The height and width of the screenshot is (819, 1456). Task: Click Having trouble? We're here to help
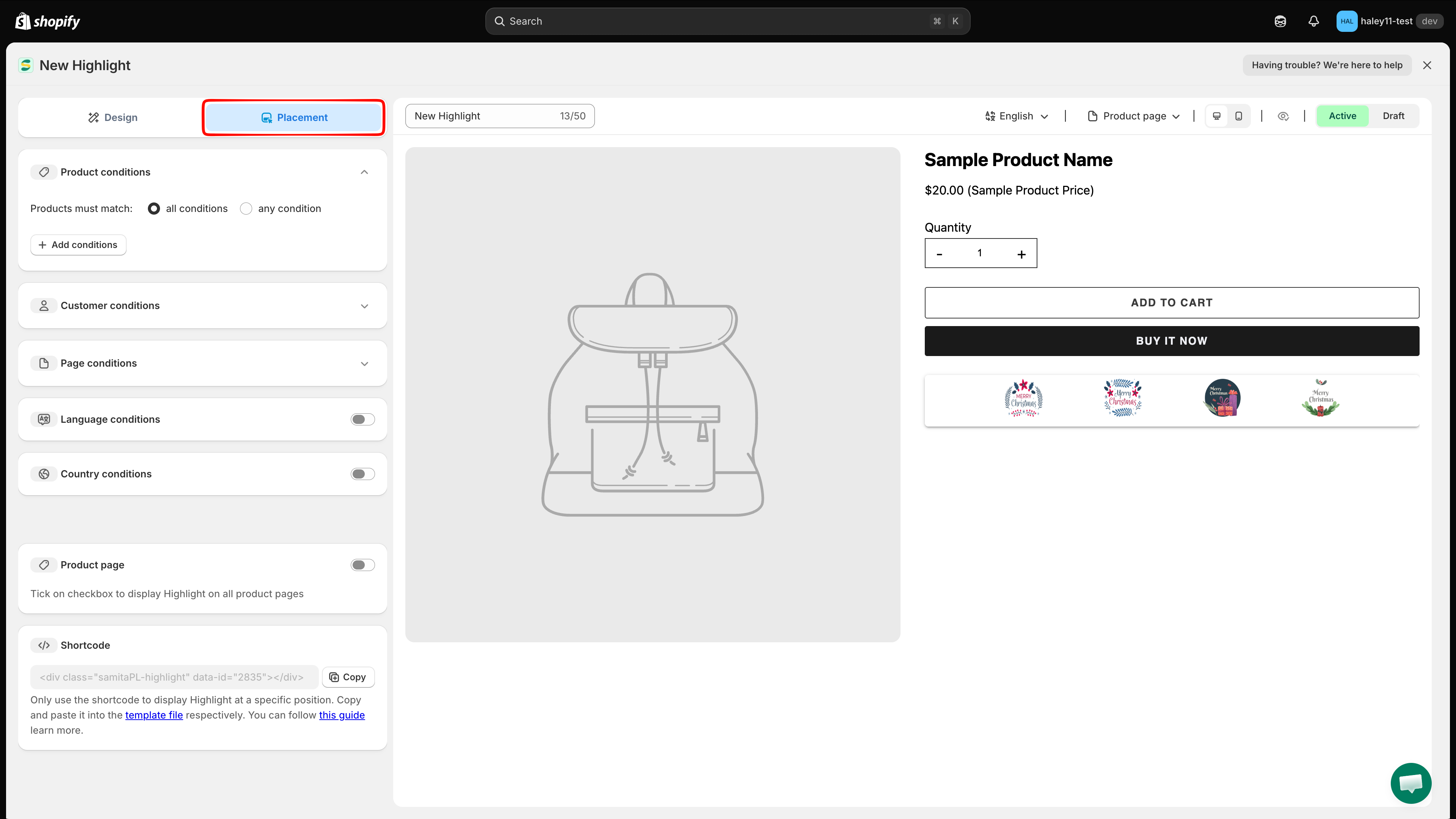(x=1327, y=66)
